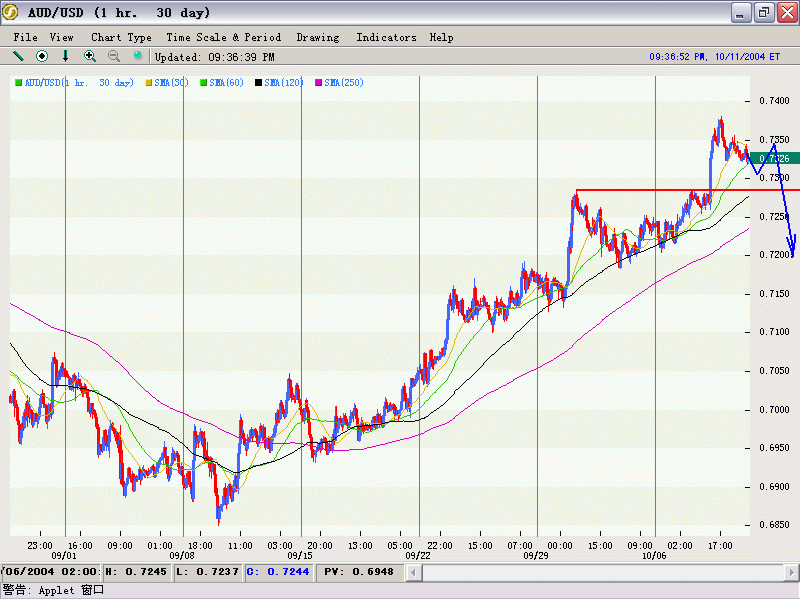Click the SMA(250) legend label
Screen dimensions: 800x600
tap(344, 82)
